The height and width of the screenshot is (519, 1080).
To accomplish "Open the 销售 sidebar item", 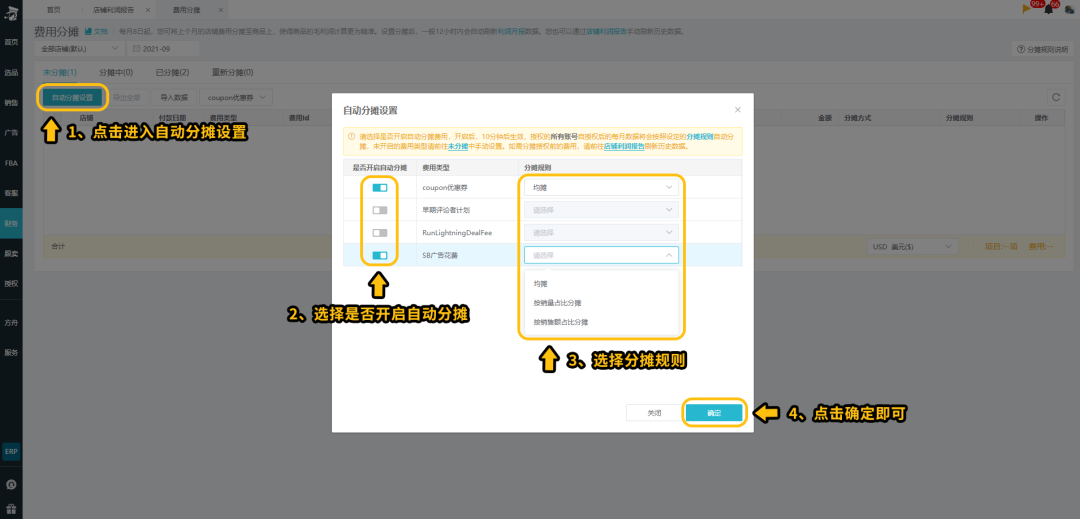I will pos(11,103).
